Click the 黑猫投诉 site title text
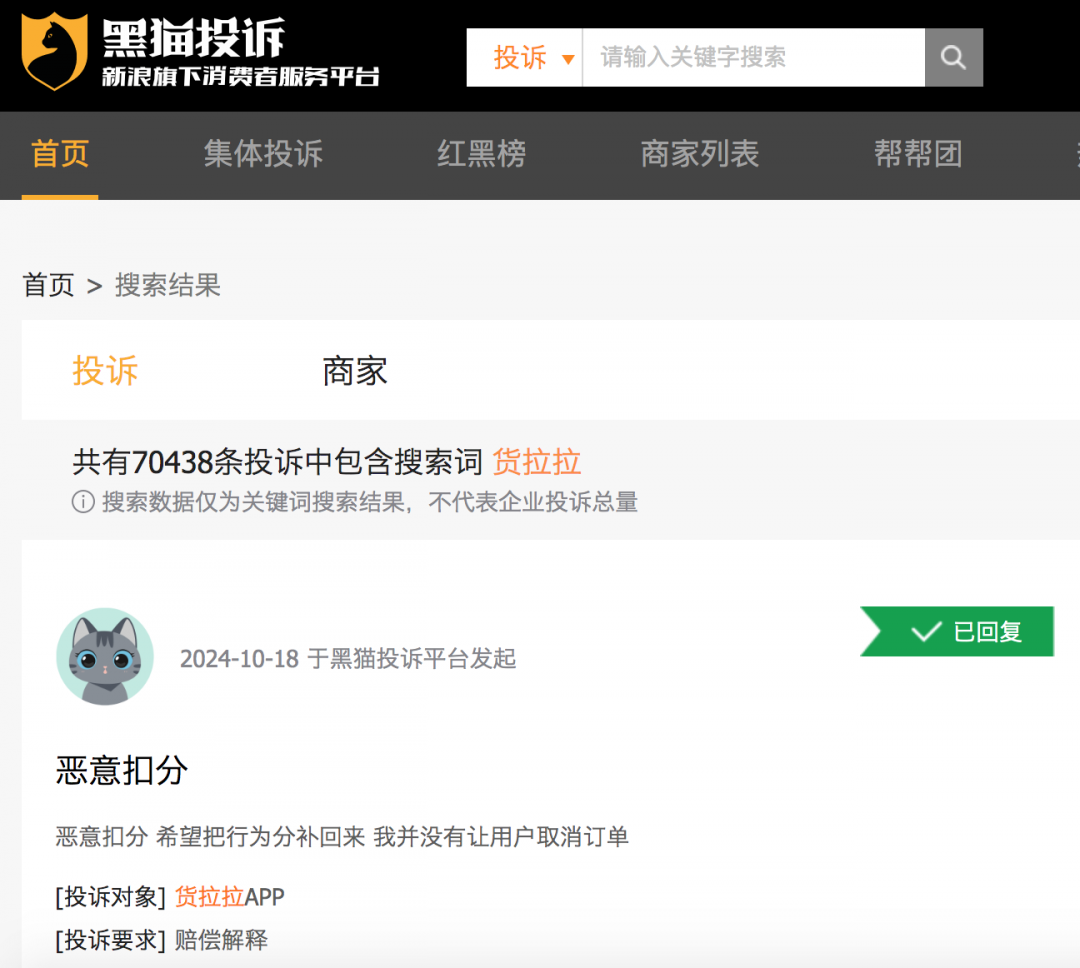Image resolution: width=1080 pixels, height=968 pixels. click(194, 37)
